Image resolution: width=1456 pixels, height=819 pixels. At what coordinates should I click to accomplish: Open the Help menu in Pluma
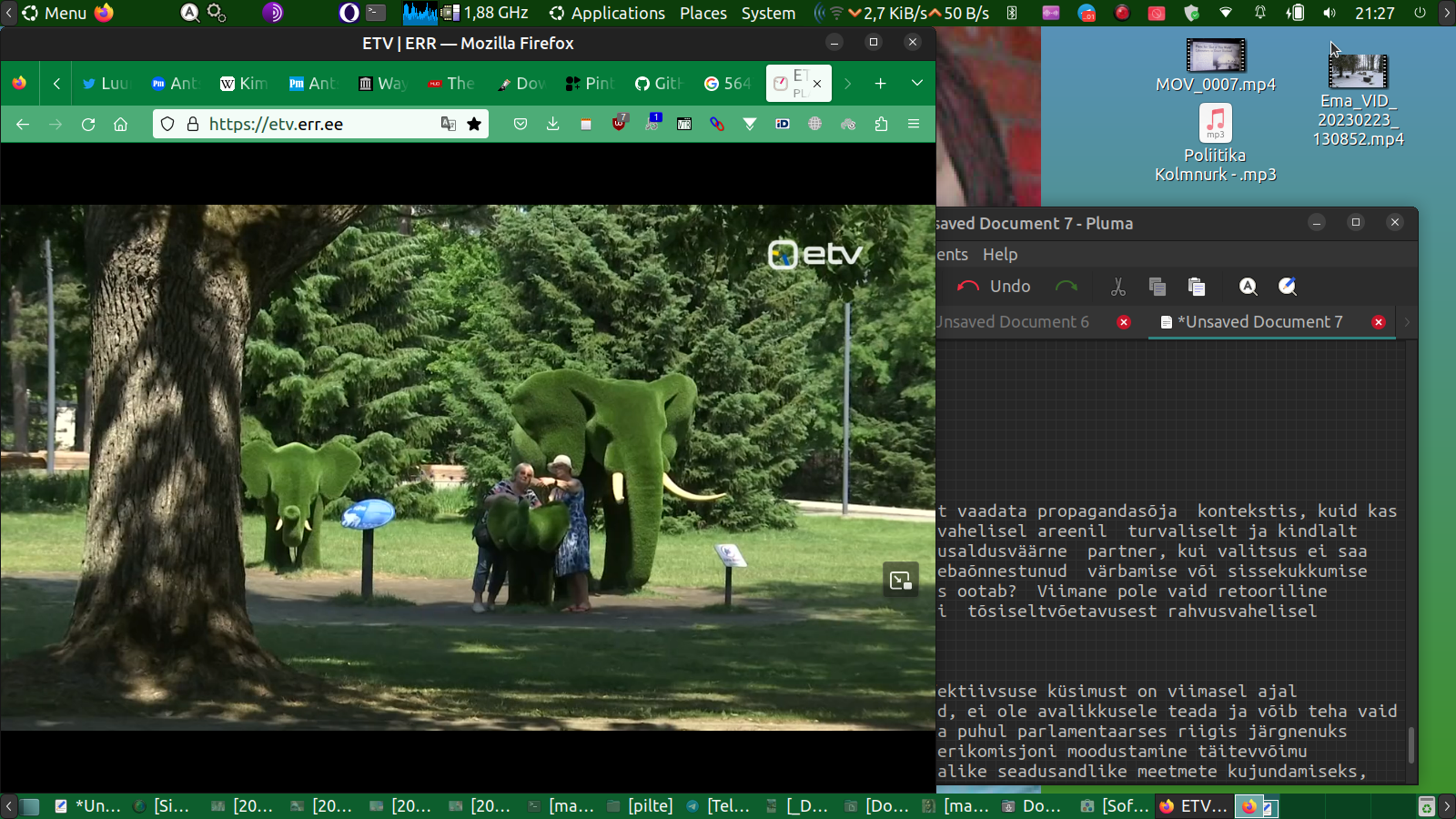click(999, 255)
